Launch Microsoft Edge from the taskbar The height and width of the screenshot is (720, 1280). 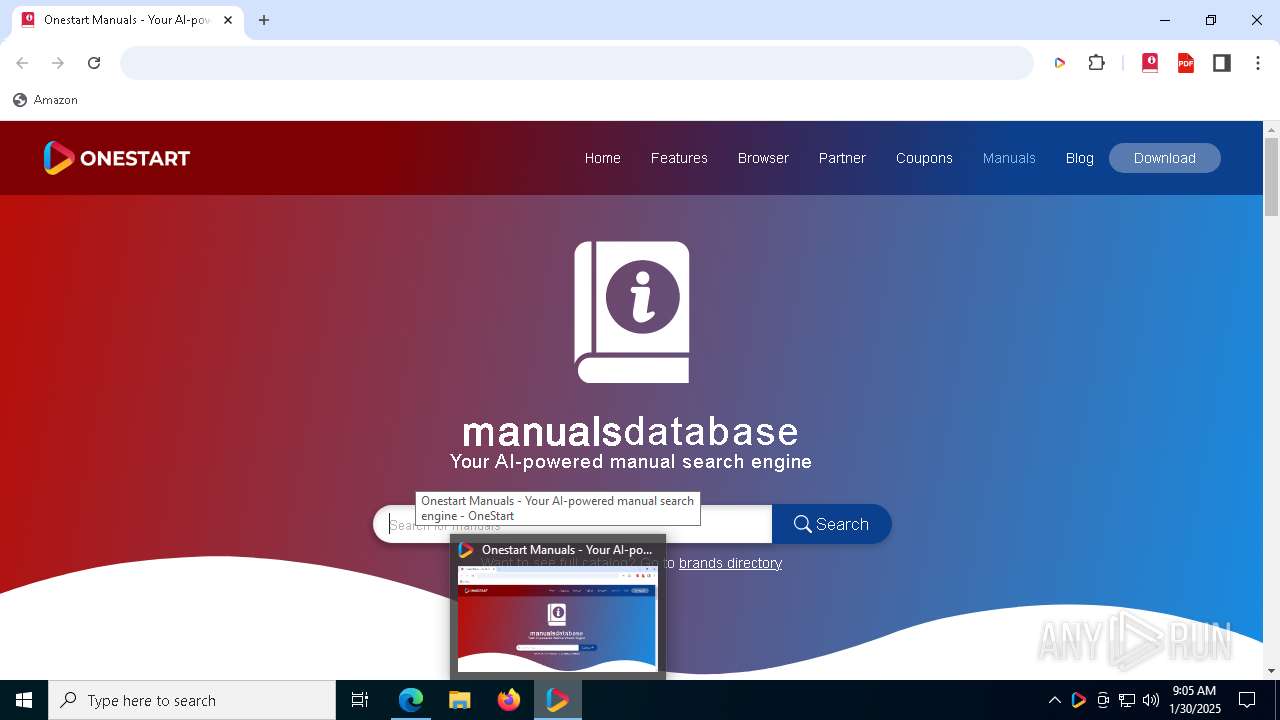coord(411,700)
